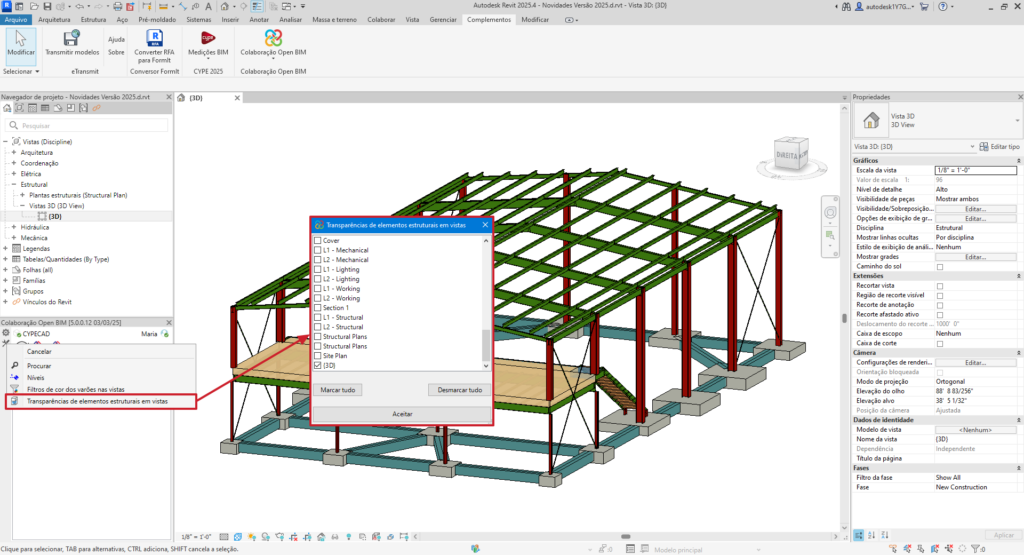Screen dimensions: 1024x555
Task: Click the help question mark icon
Action: [x=942, y=7]
